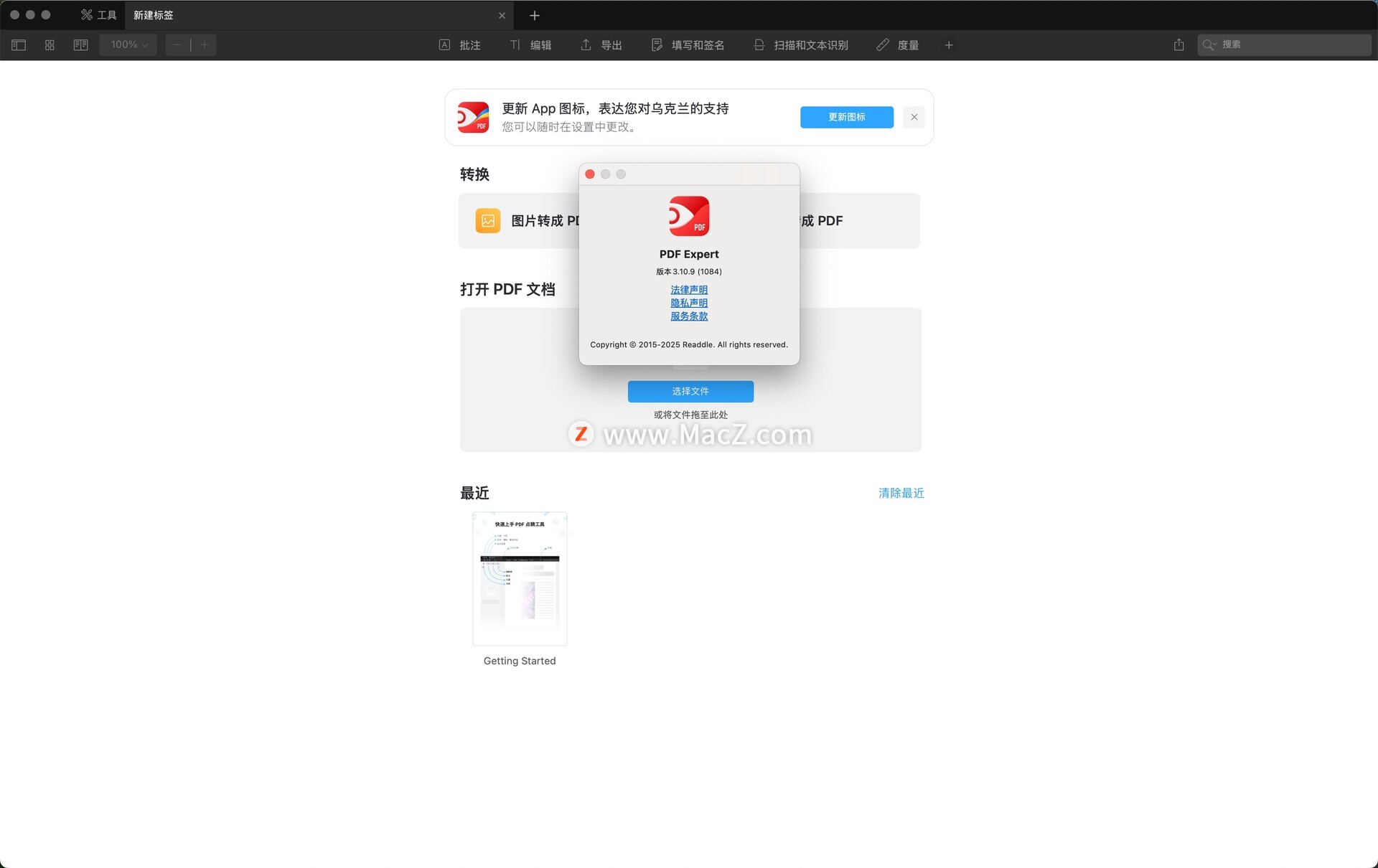Click the 转换 section heading
Screen dimensions: 1378x868
click(x=474, y=174)
